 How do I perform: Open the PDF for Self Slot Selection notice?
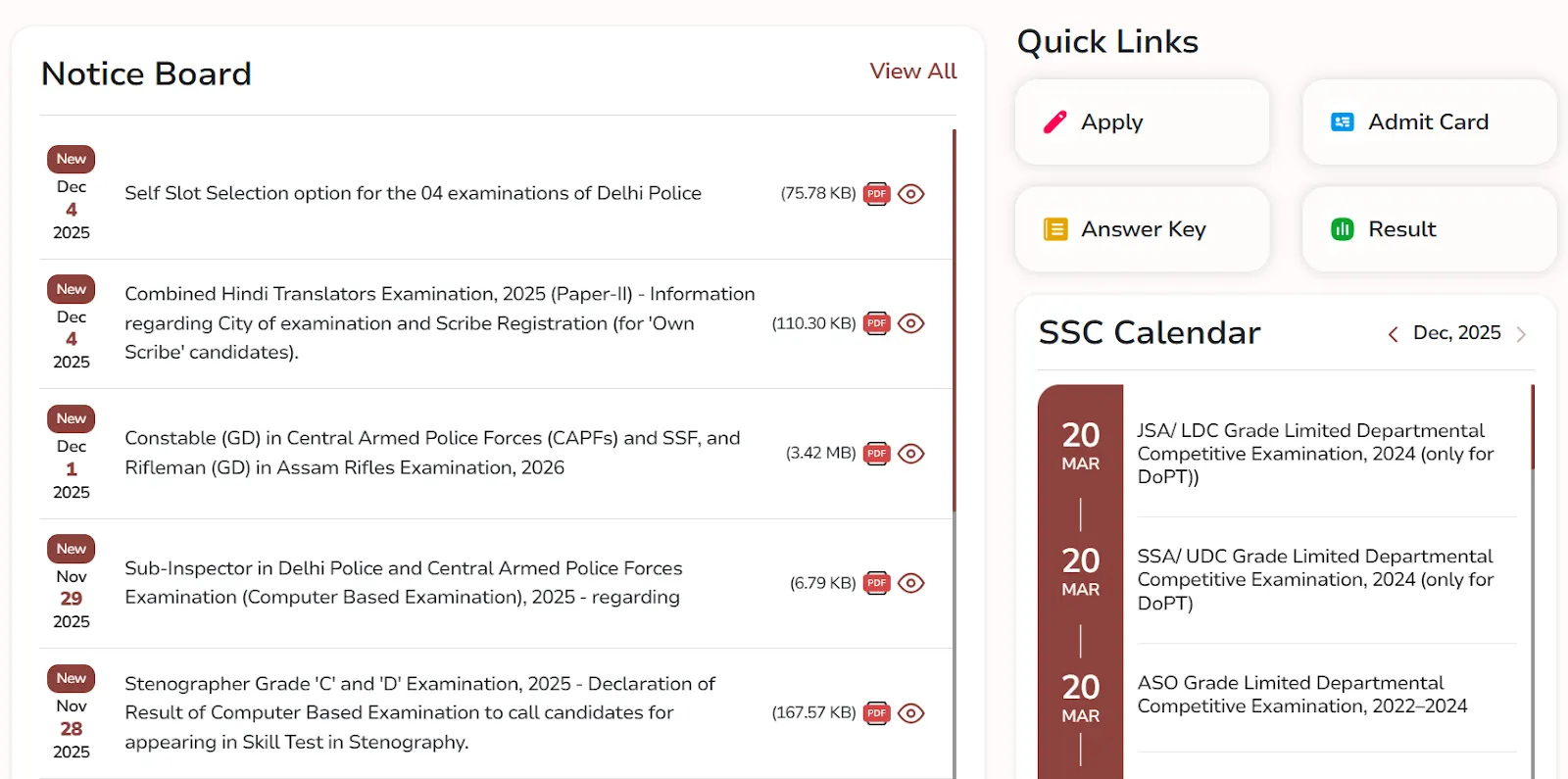[x=877, y=193]
